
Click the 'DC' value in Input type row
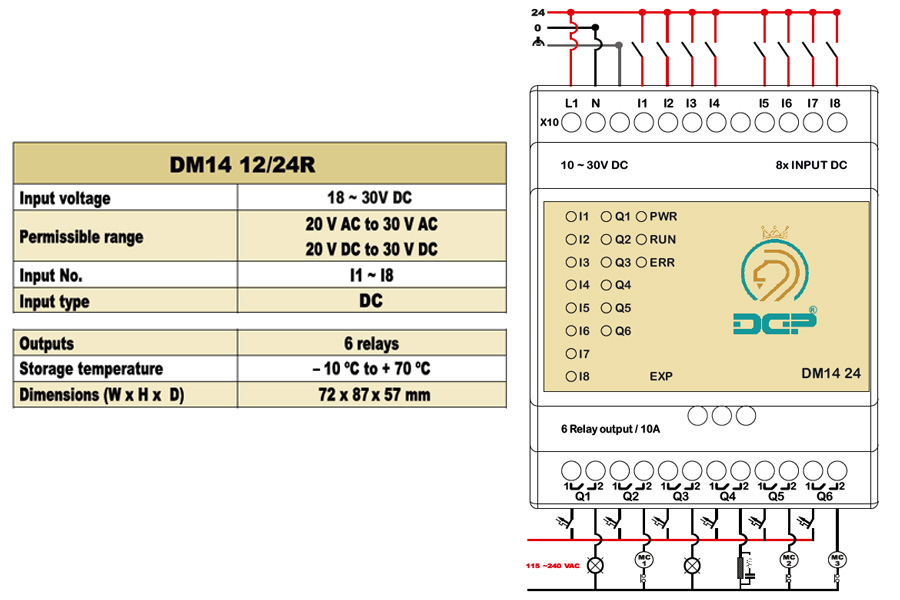tap(371, 301)
